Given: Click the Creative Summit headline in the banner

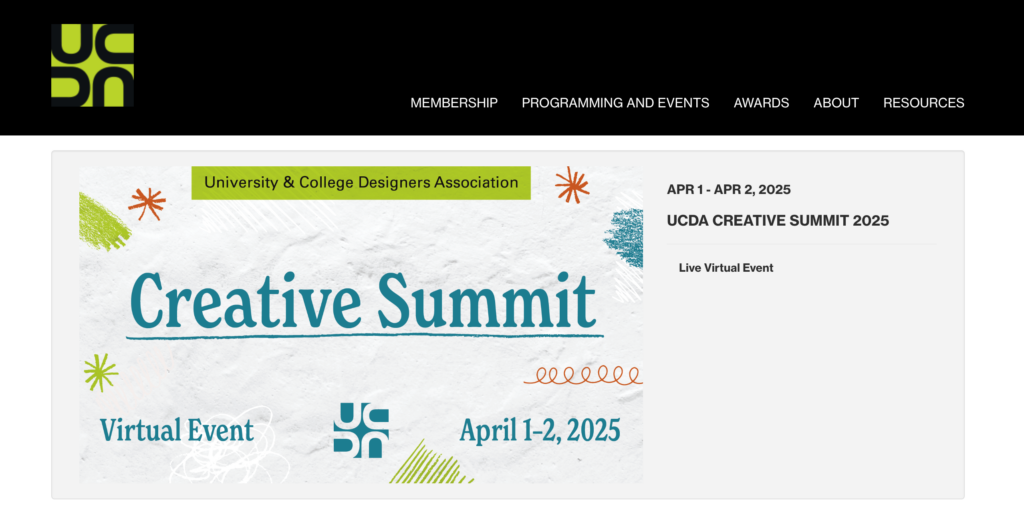Looking at the screenshot, I should click(x=363, y=300).
